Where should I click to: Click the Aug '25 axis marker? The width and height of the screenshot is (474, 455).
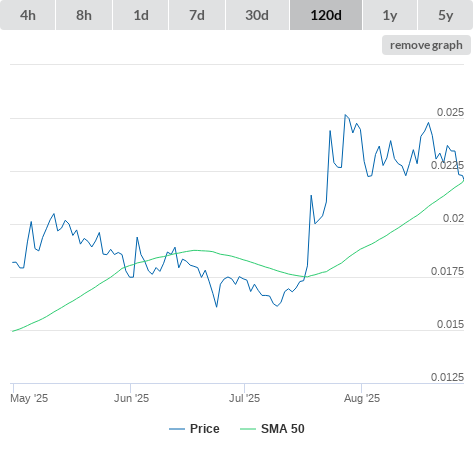362,398
